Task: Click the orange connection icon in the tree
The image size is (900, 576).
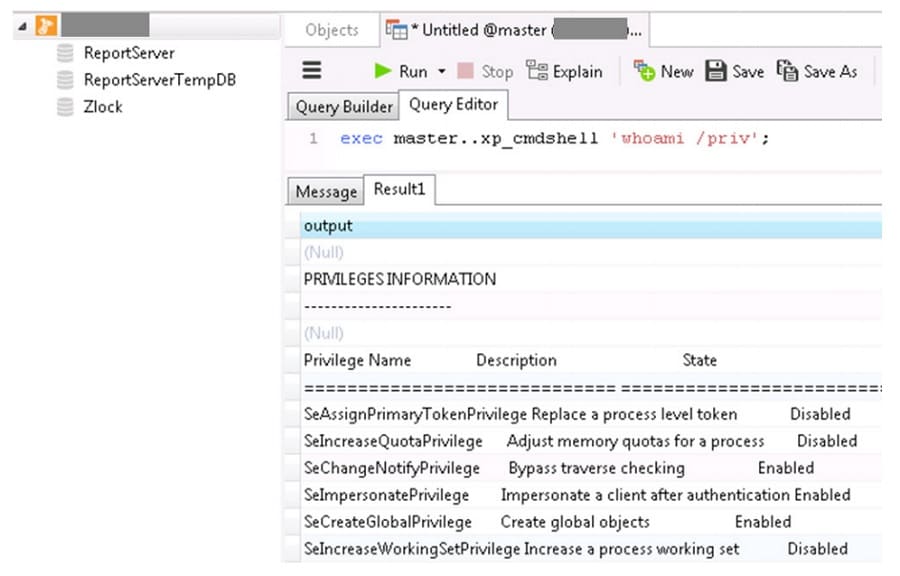Action: pyautogui.click(x=46, y=25)
